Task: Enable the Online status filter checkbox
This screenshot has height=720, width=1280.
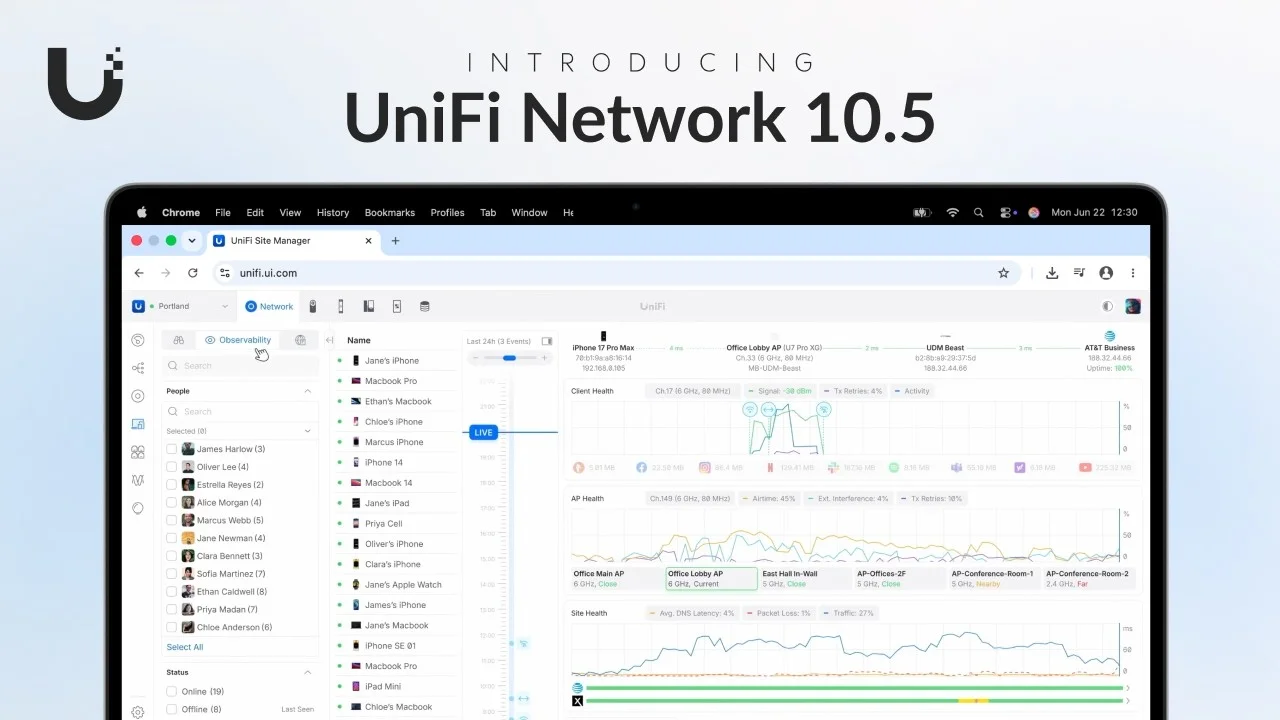Action: [172, 691]
